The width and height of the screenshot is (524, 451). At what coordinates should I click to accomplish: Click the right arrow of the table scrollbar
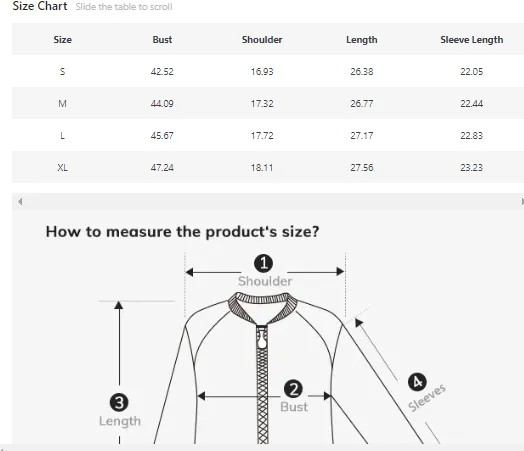click(x=522, y=201)
